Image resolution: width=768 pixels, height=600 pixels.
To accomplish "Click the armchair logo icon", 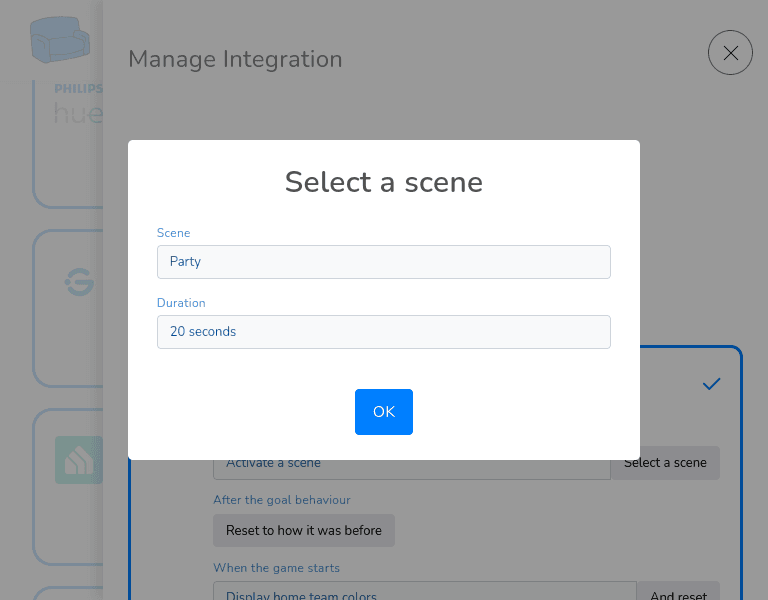I will [x=60, y=39].
